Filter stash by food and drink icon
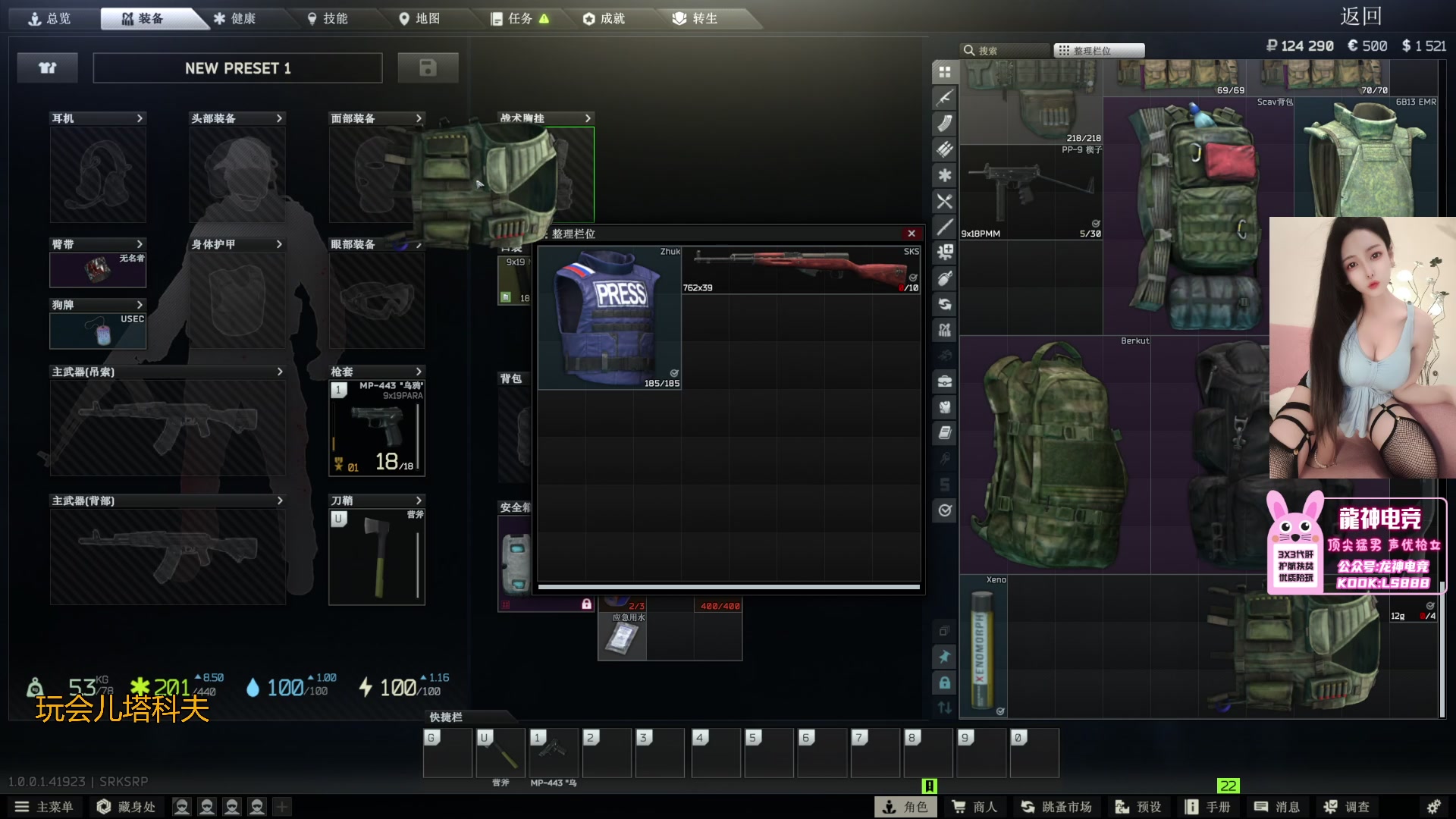This screenshot has height=819, width=1456. click(944, 201)
